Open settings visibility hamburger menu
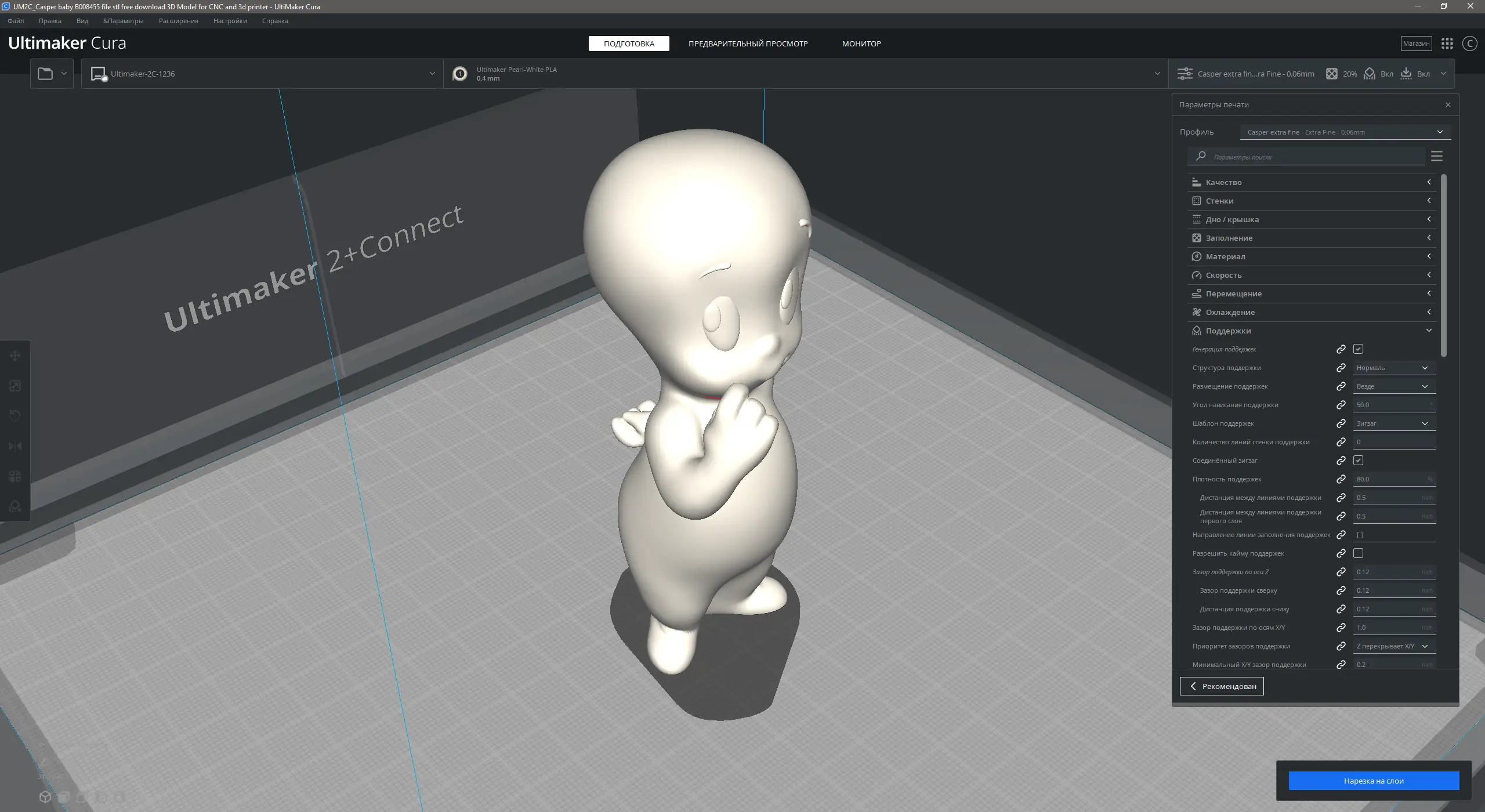1485x812 pixels. 1436,157
